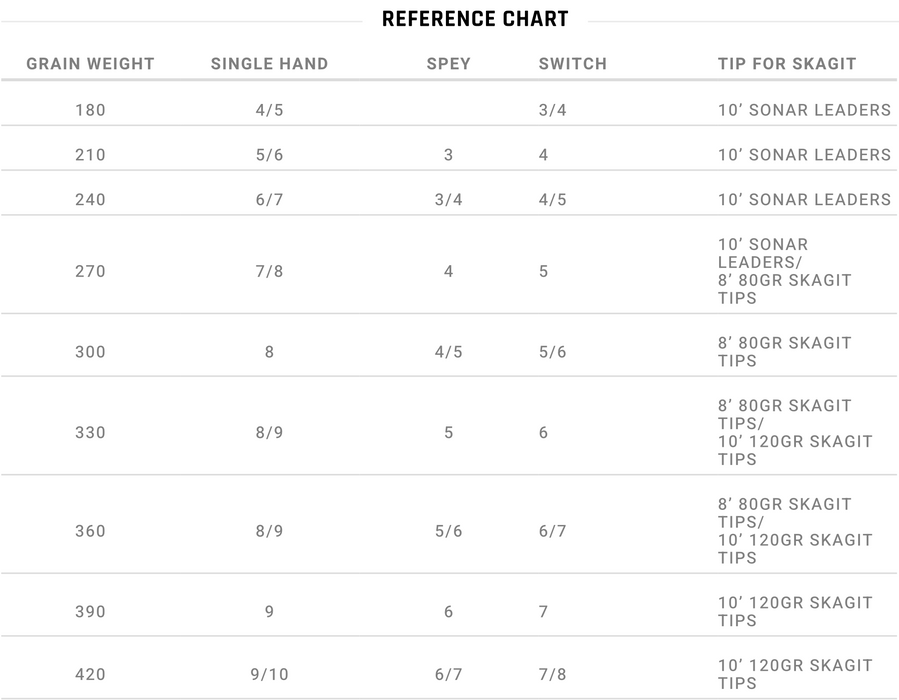Image resolution: width=899 pixels, height=700 pixels.
Task: Click the 9/10 single hand value
Action: click(x=269, y=674)
